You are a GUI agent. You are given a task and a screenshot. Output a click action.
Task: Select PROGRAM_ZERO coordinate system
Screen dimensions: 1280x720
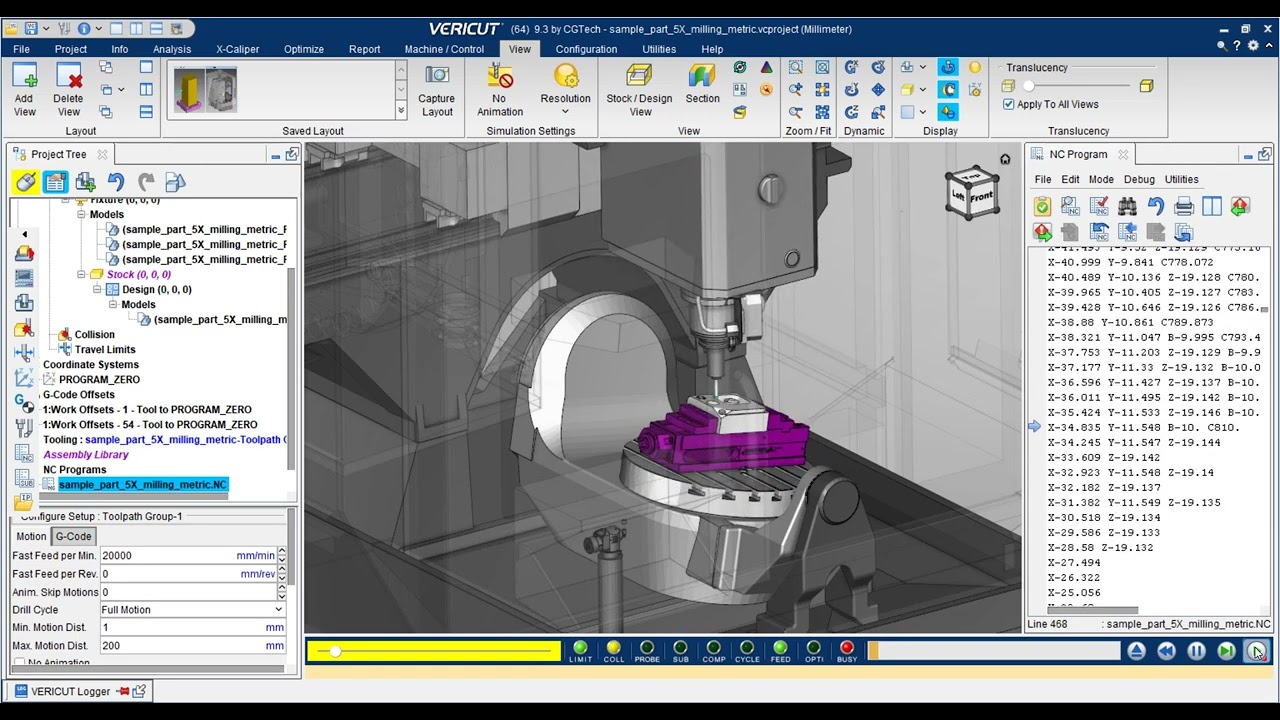[99, 379]
